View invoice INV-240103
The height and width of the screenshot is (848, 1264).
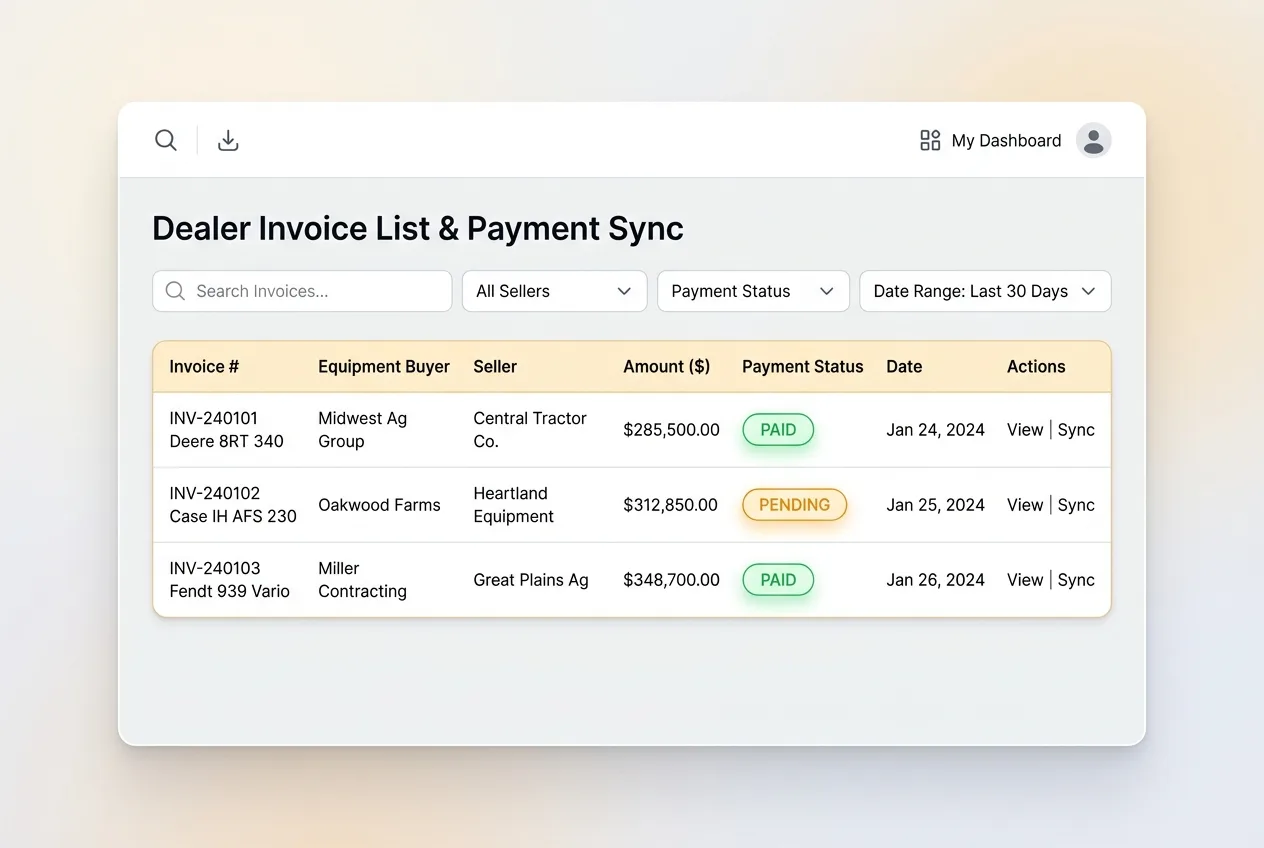1025,580
